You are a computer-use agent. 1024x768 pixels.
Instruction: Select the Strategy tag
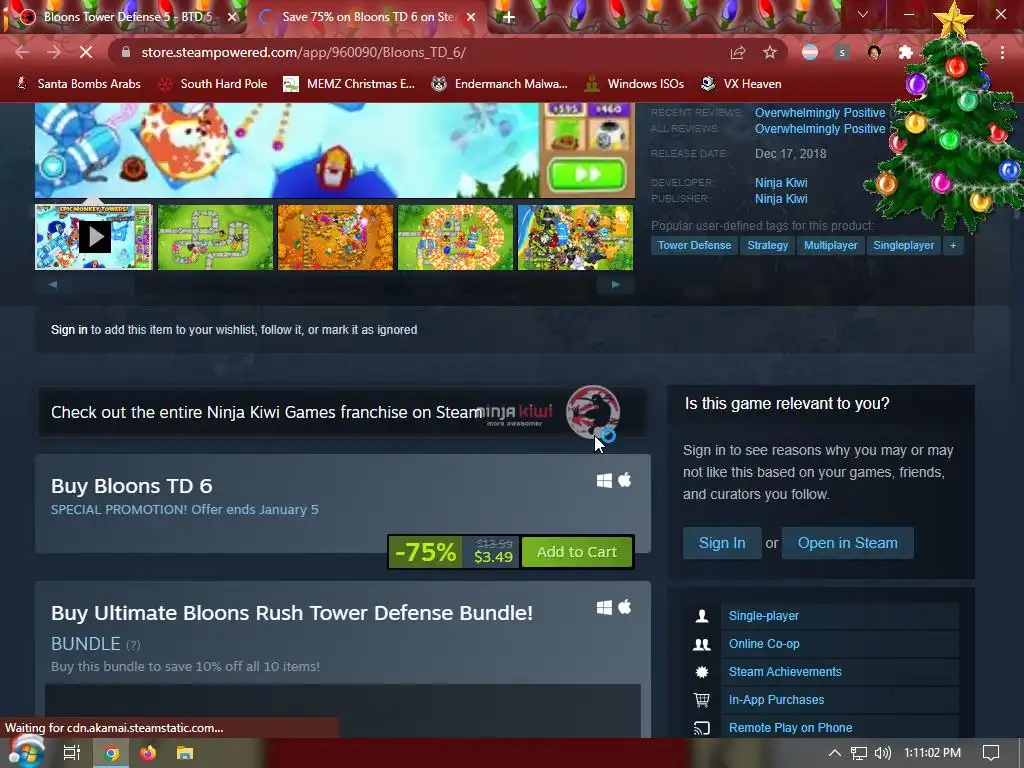(x=767, y=246)
